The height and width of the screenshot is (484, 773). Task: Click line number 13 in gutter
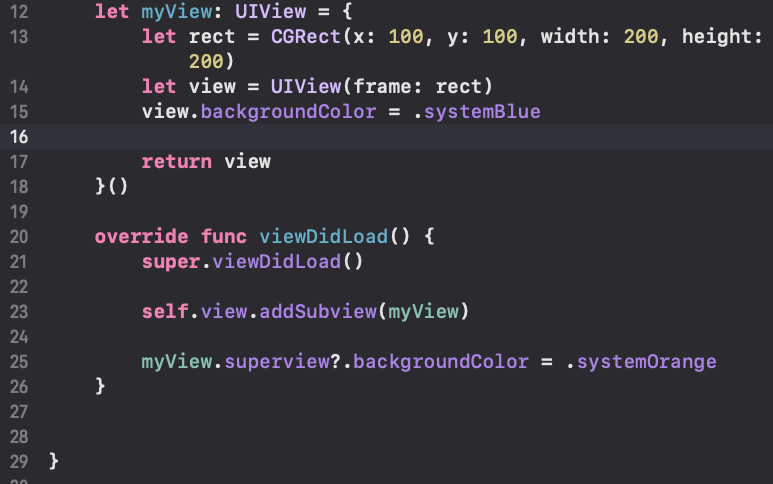(x=19, y=36)
